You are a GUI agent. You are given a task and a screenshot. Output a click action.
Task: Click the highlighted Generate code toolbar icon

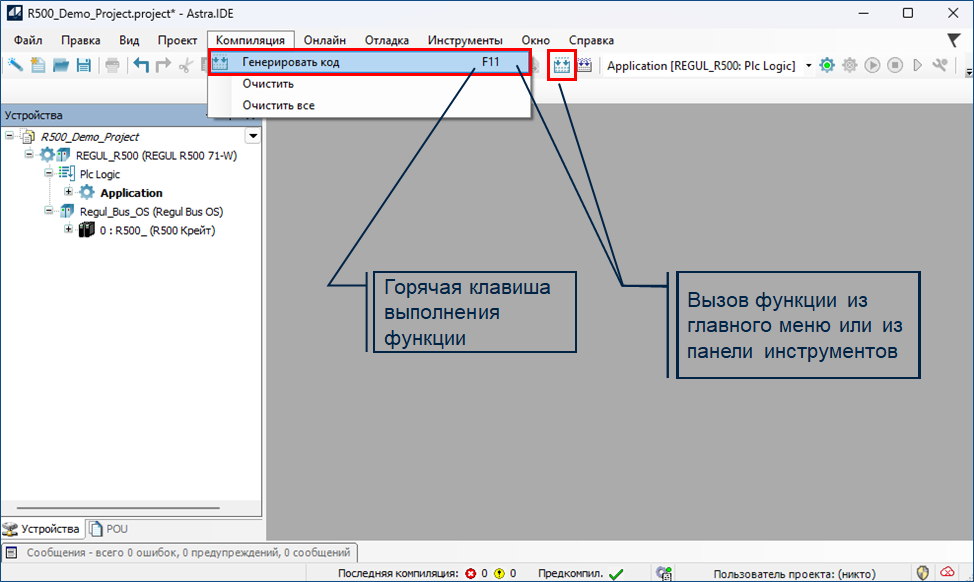562,65
